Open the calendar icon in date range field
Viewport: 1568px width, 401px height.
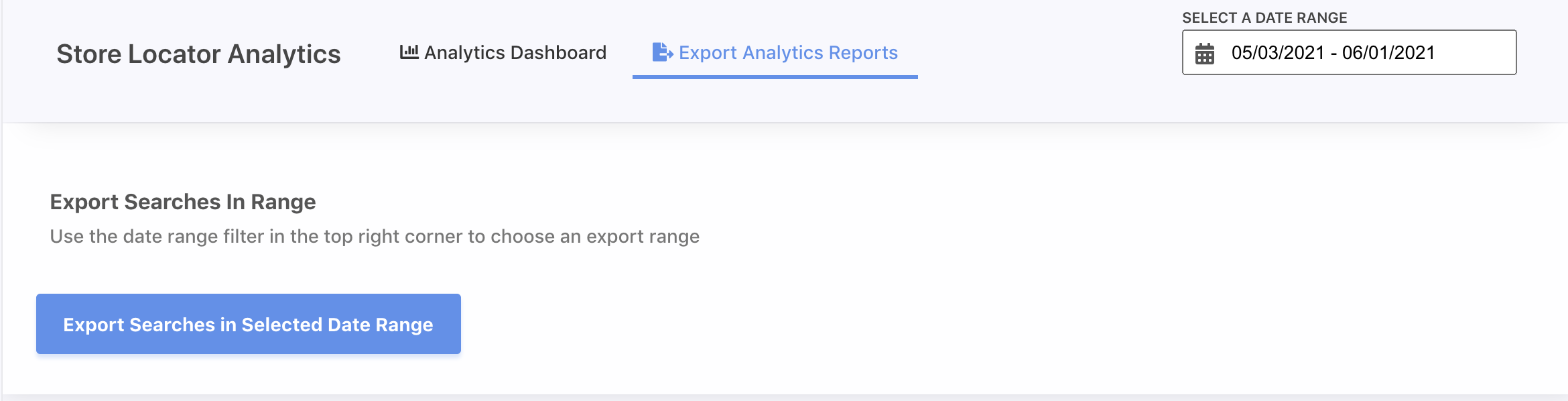point(1205,54)
